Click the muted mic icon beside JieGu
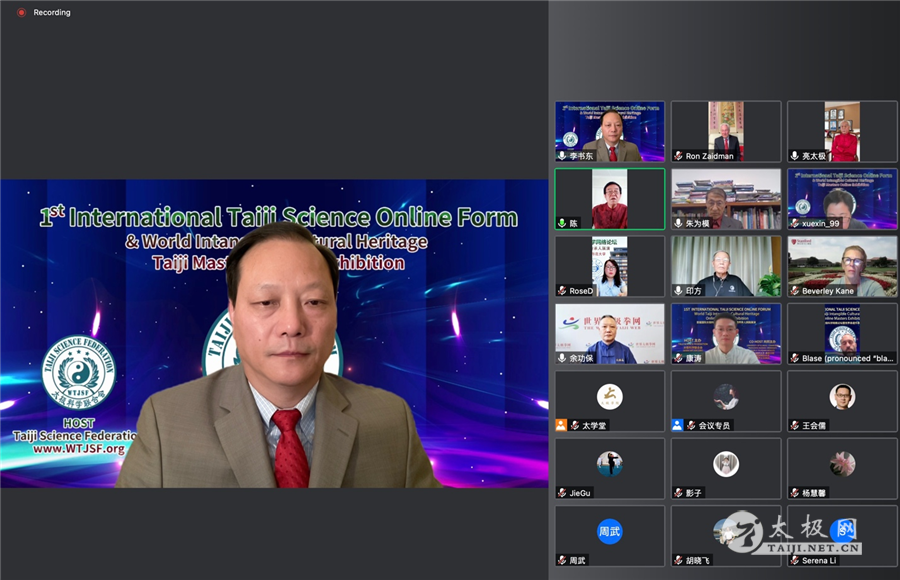Viewport: 900px width, 580px height. click(x=562, y=493)
